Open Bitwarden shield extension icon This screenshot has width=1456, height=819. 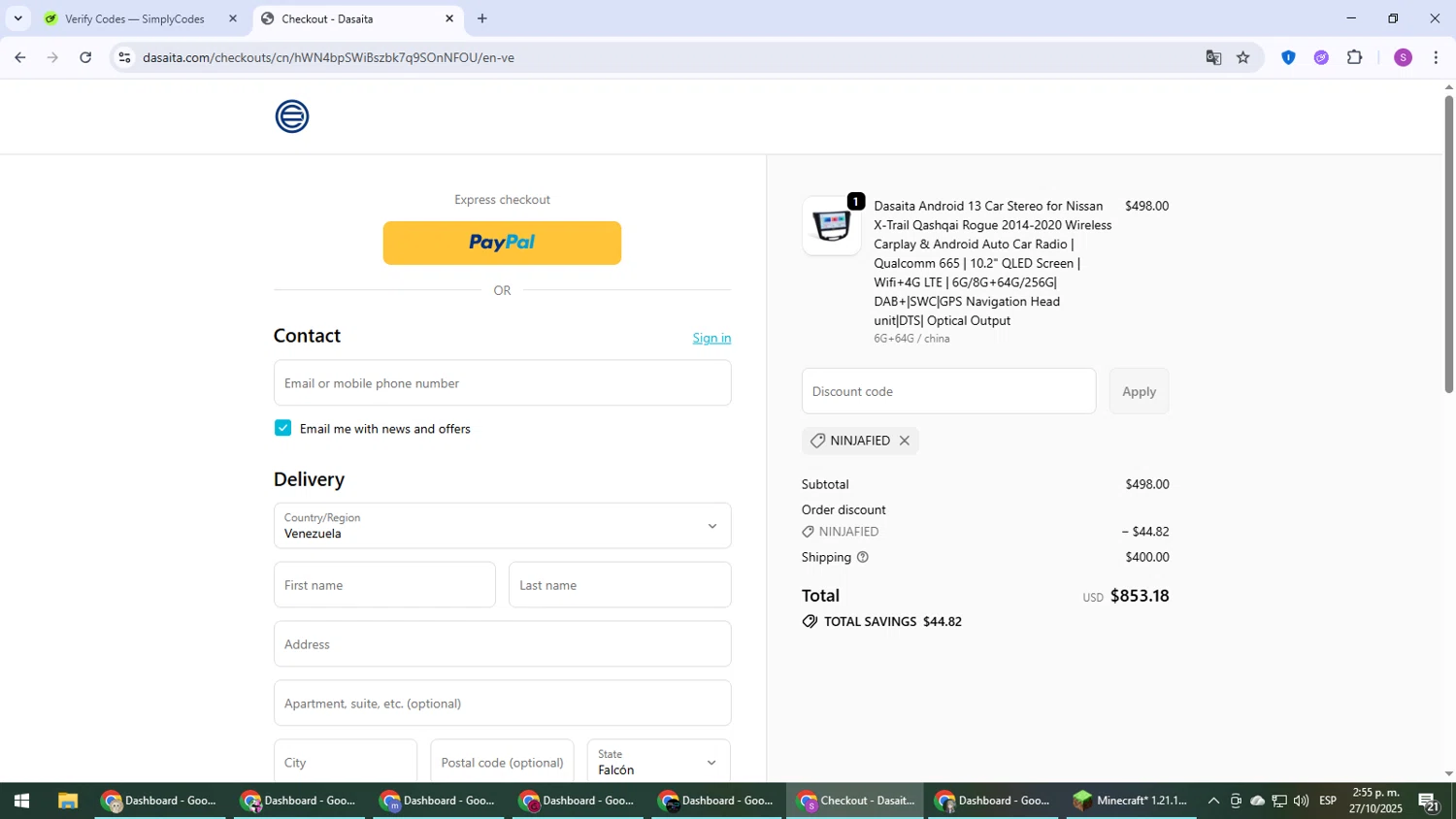point(1288,57)
